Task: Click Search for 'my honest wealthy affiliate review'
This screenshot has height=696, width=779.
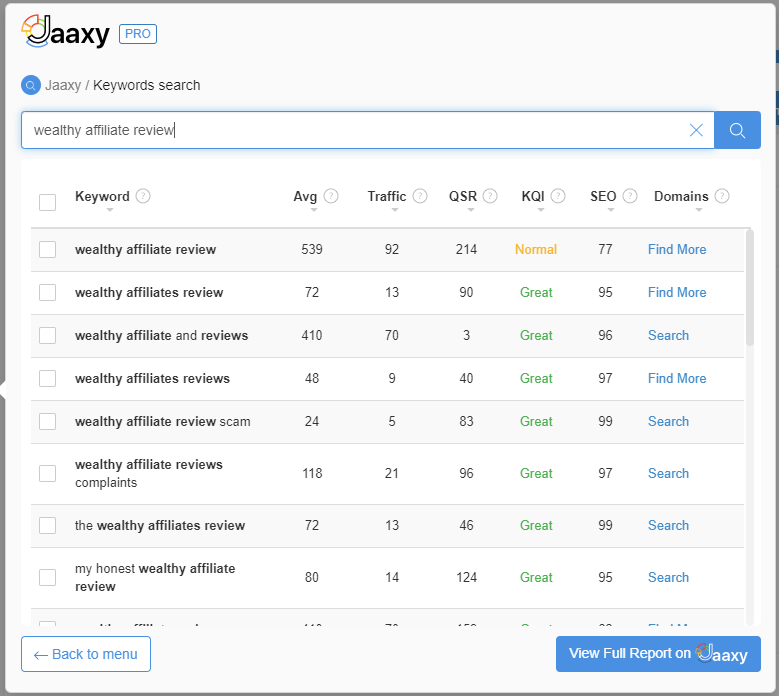Action: 668,577
